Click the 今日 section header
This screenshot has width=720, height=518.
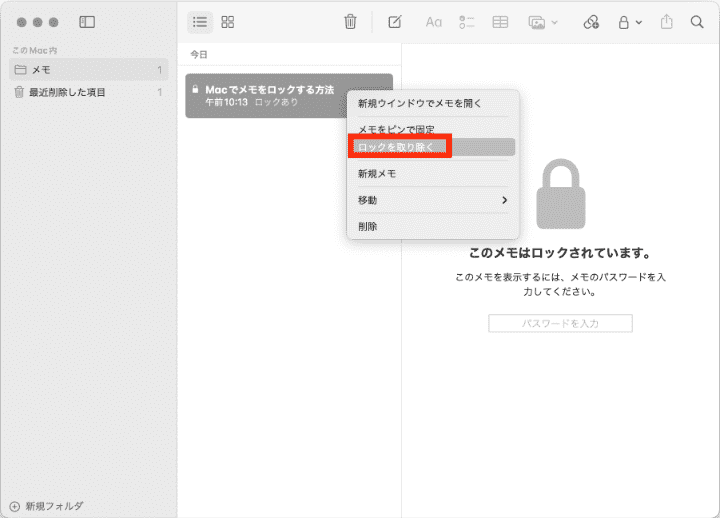[199, 55]
